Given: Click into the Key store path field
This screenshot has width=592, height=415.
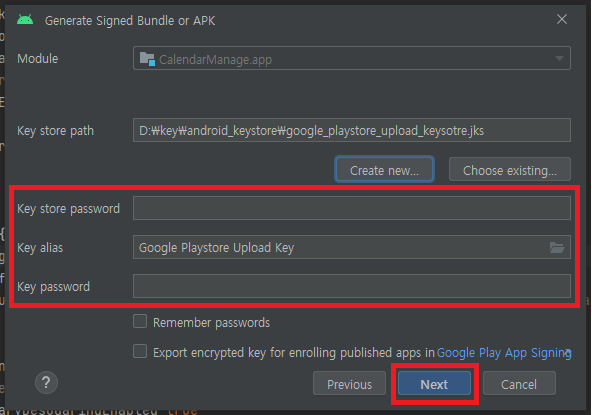Looking at the screenshot, I should [x=352, y=130].
